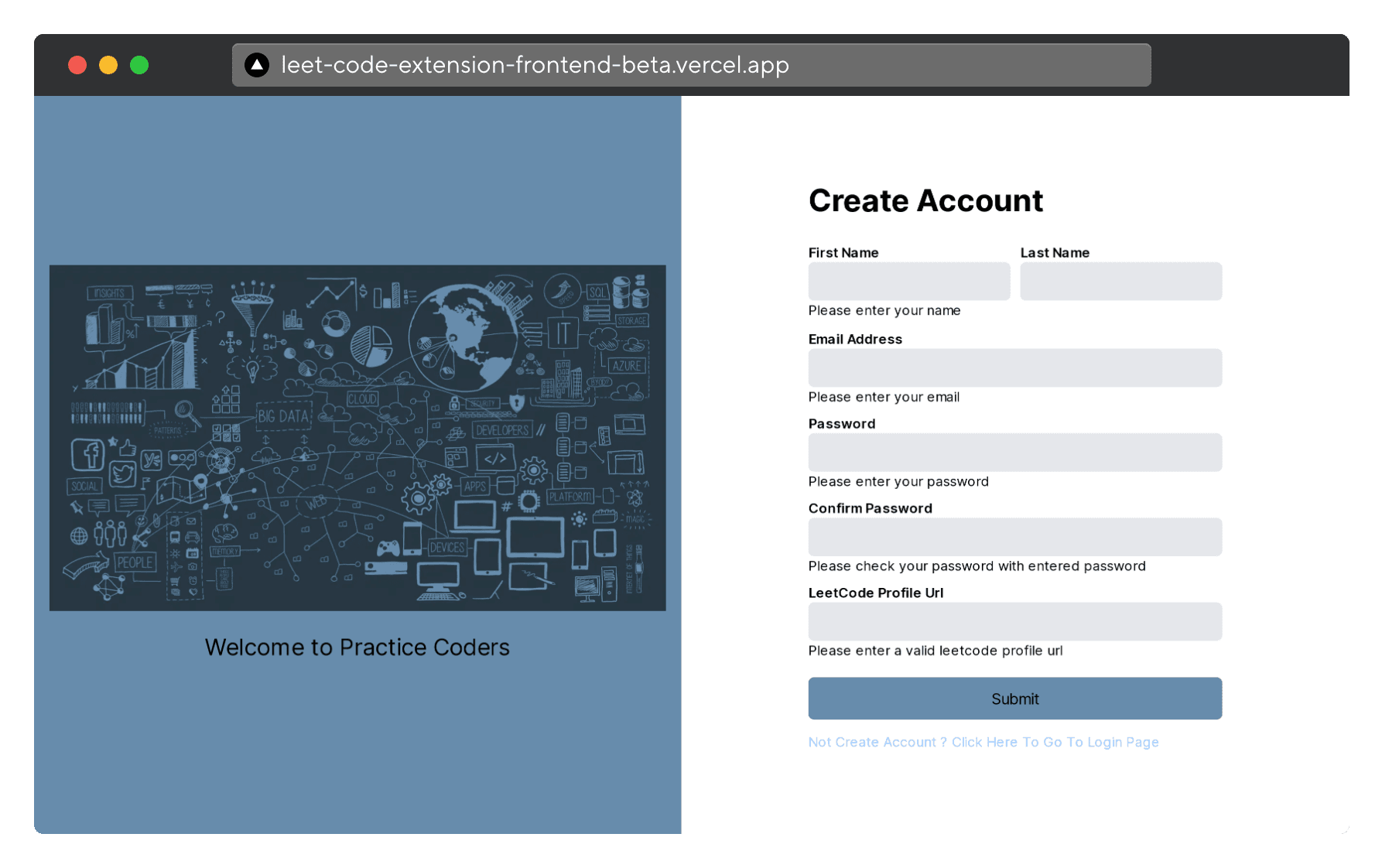Click the Confirm Password input field

click(x=1014, y=536)
